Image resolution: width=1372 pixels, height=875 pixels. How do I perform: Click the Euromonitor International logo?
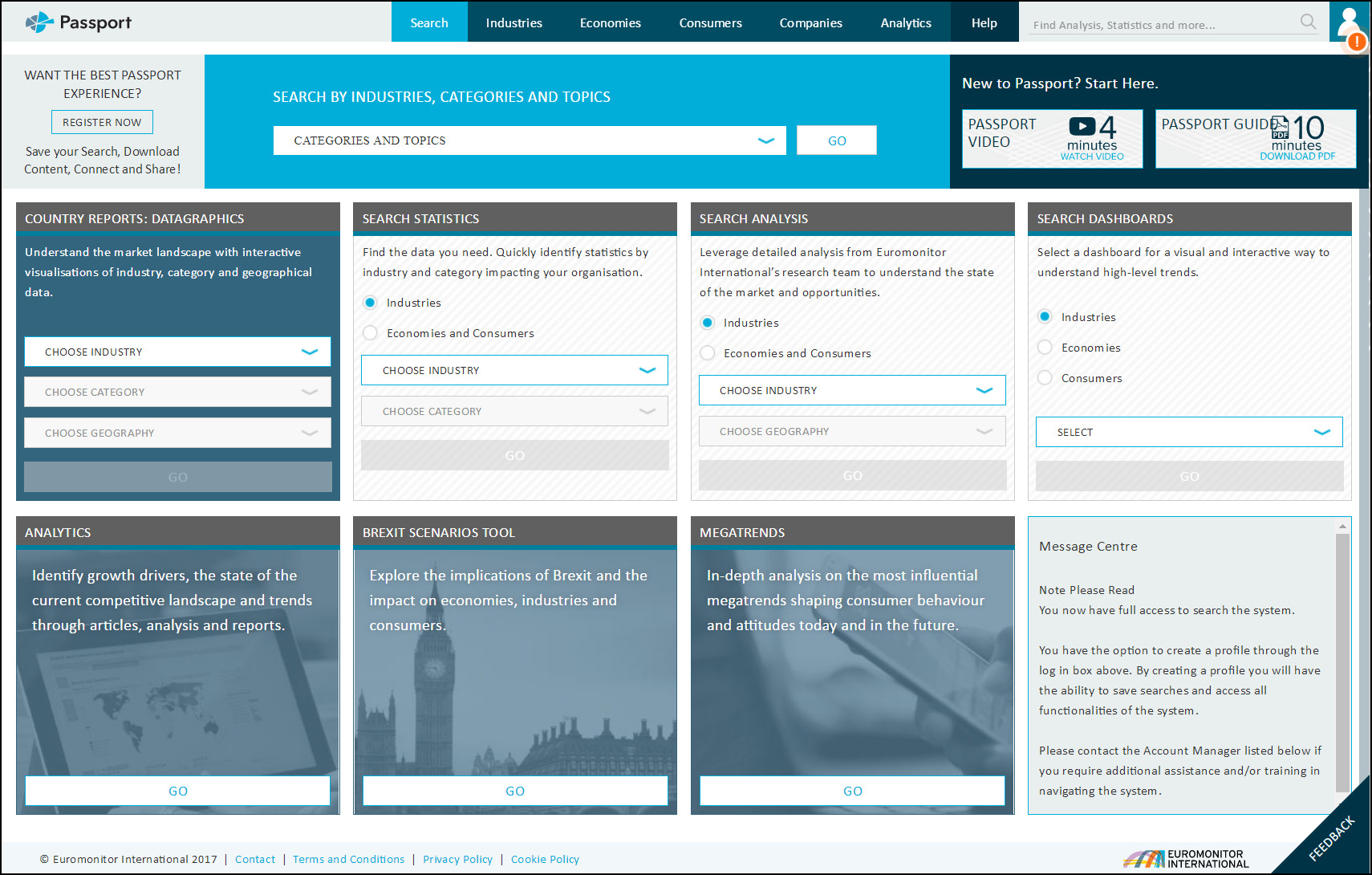pyautogui.click(x=1187, y=859)
